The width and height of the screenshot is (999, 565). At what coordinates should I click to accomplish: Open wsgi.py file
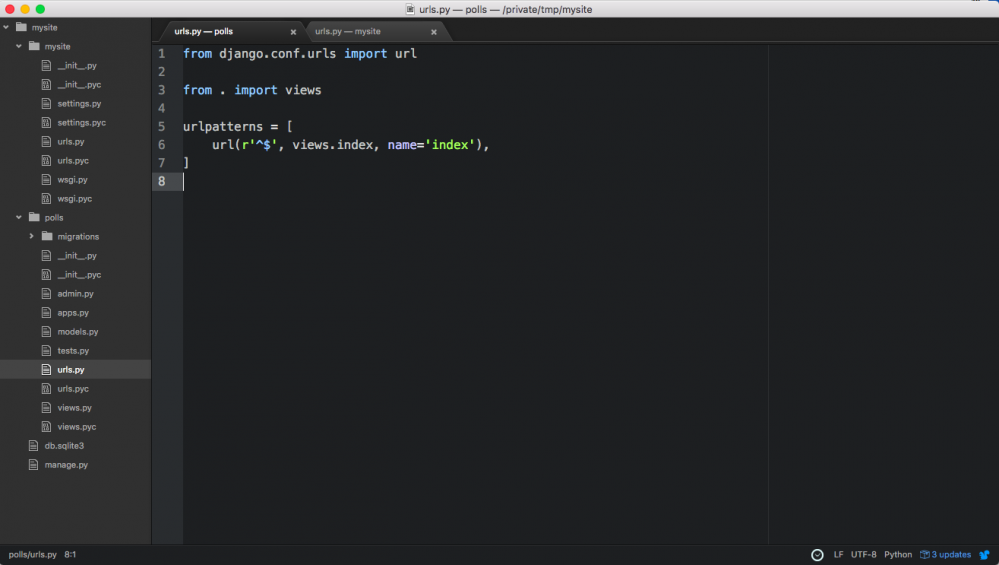73,180
